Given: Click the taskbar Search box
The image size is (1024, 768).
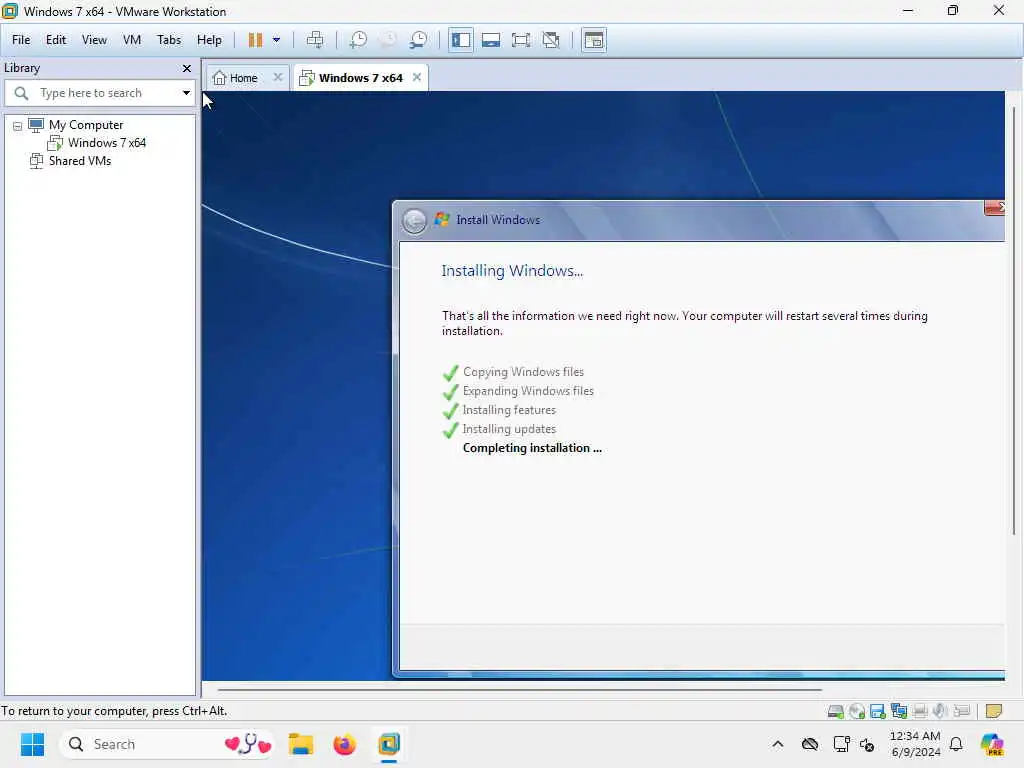Looking at the screenshot, I should (167, 744).
